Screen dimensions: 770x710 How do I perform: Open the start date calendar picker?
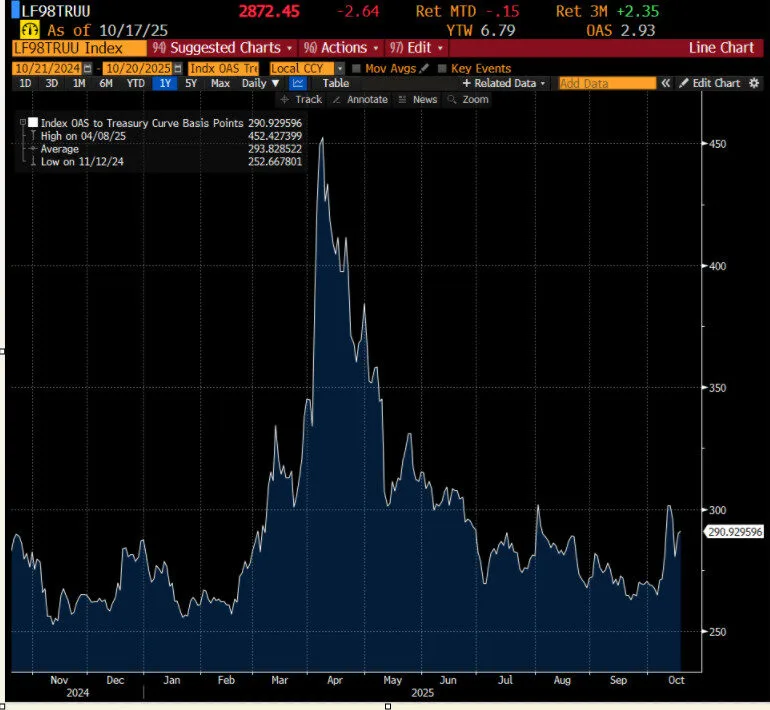[87, 68]
